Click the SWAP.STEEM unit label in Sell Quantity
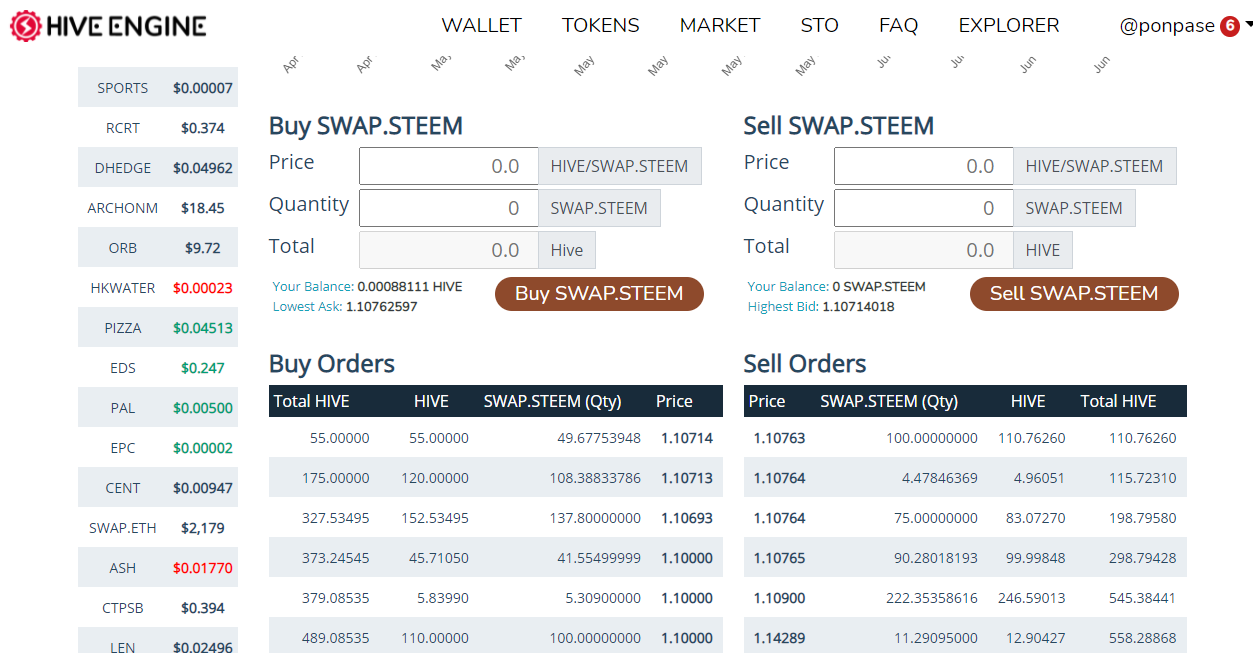The width and height of the screenshot is (1253, 653). 1074,208
